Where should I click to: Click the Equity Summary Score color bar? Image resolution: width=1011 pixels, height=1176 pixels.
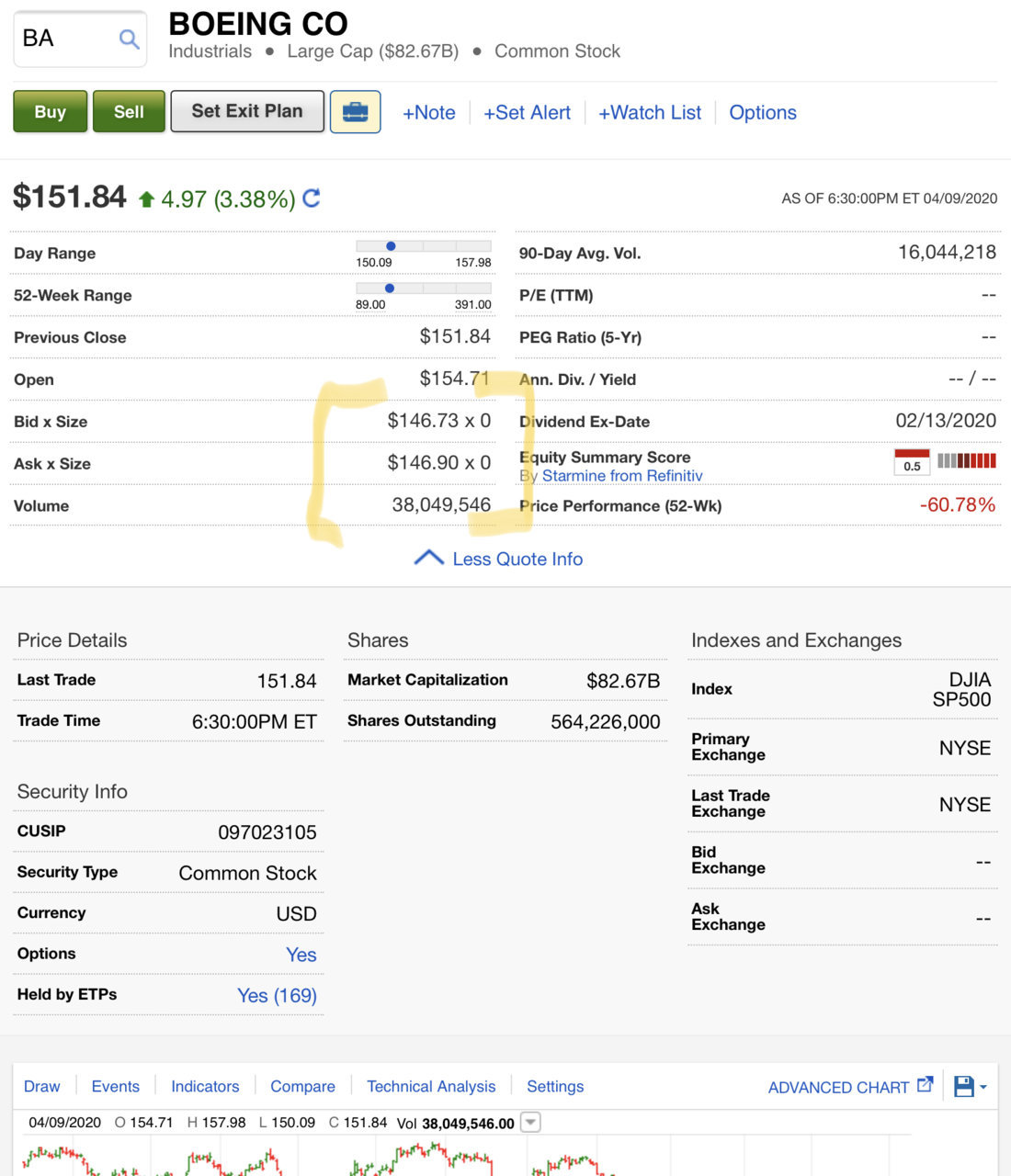tap(967, 460)
